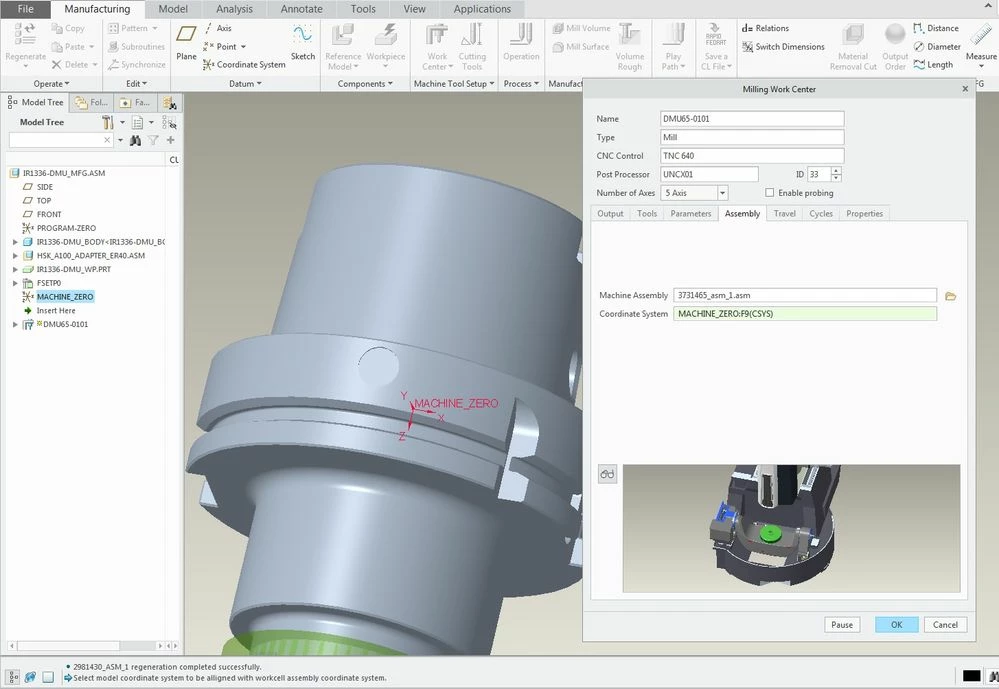Open the Datum group dropdown

pyautogui.click(x=245, y=83)
